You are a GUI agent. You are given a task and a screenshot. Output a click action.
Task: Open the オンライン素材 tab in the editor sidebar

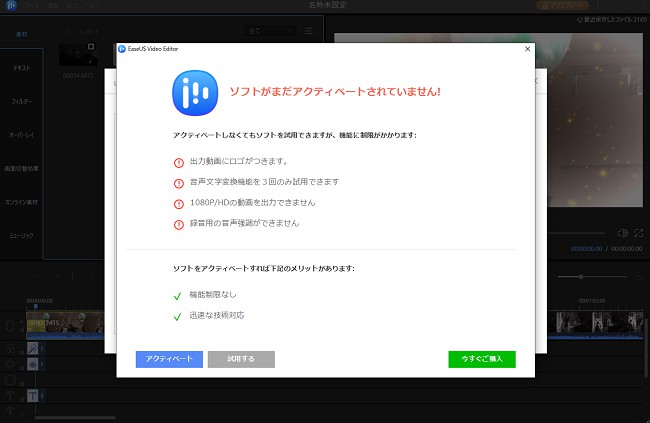[22, 202]
